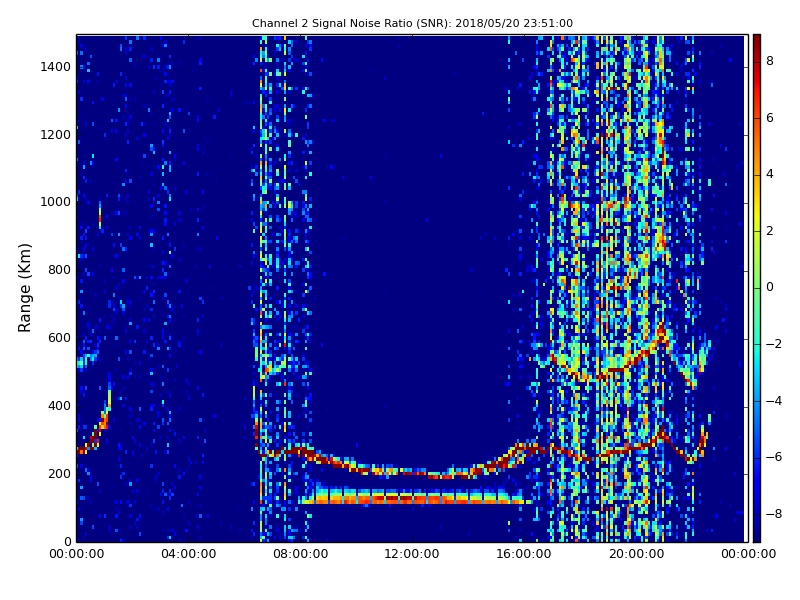
Task: Click the colorbar label −8
Action: [x=774, y=514]
